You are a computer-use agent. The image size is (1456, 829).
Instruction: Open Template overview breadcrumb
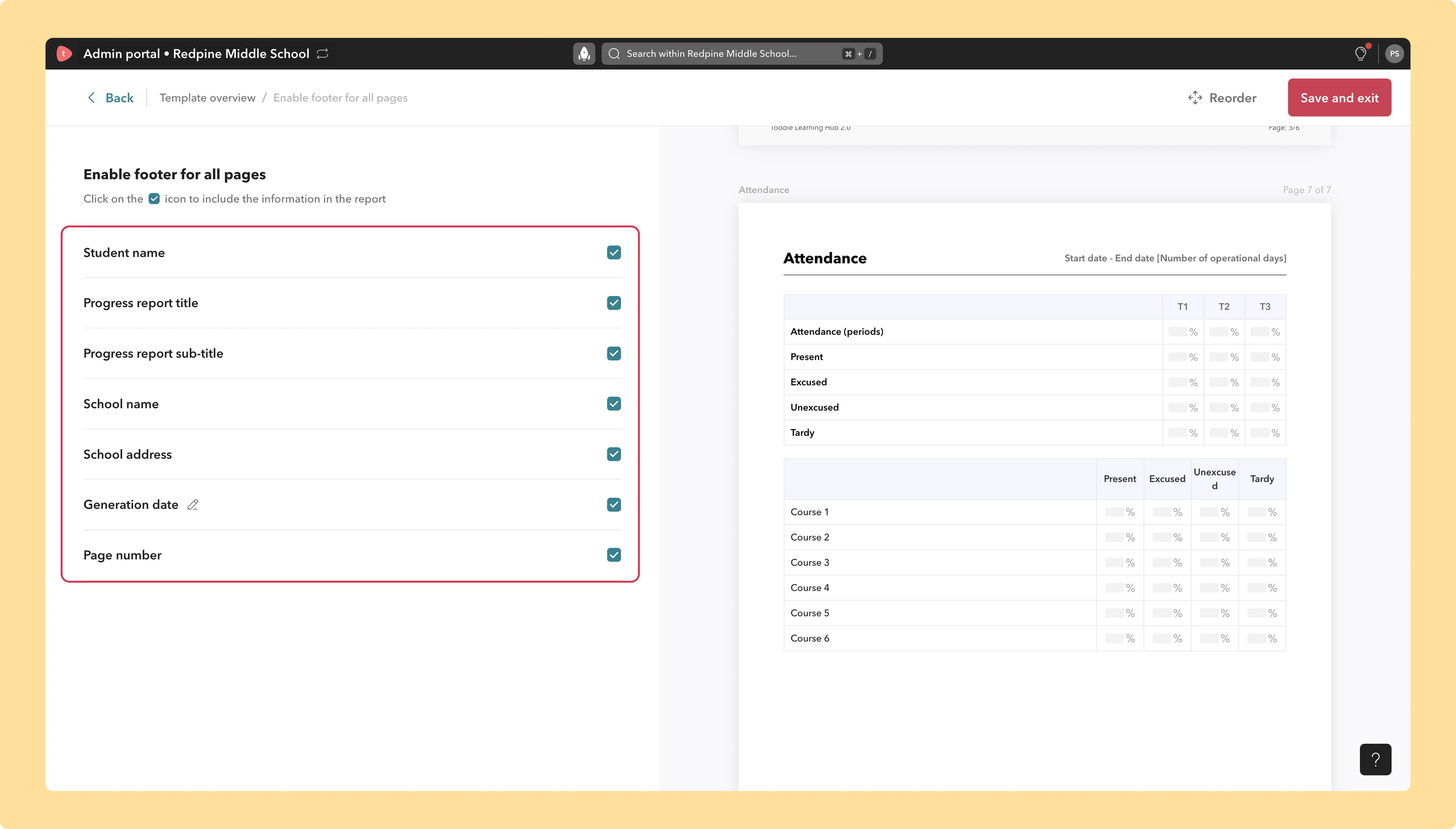tap(207, 98)
